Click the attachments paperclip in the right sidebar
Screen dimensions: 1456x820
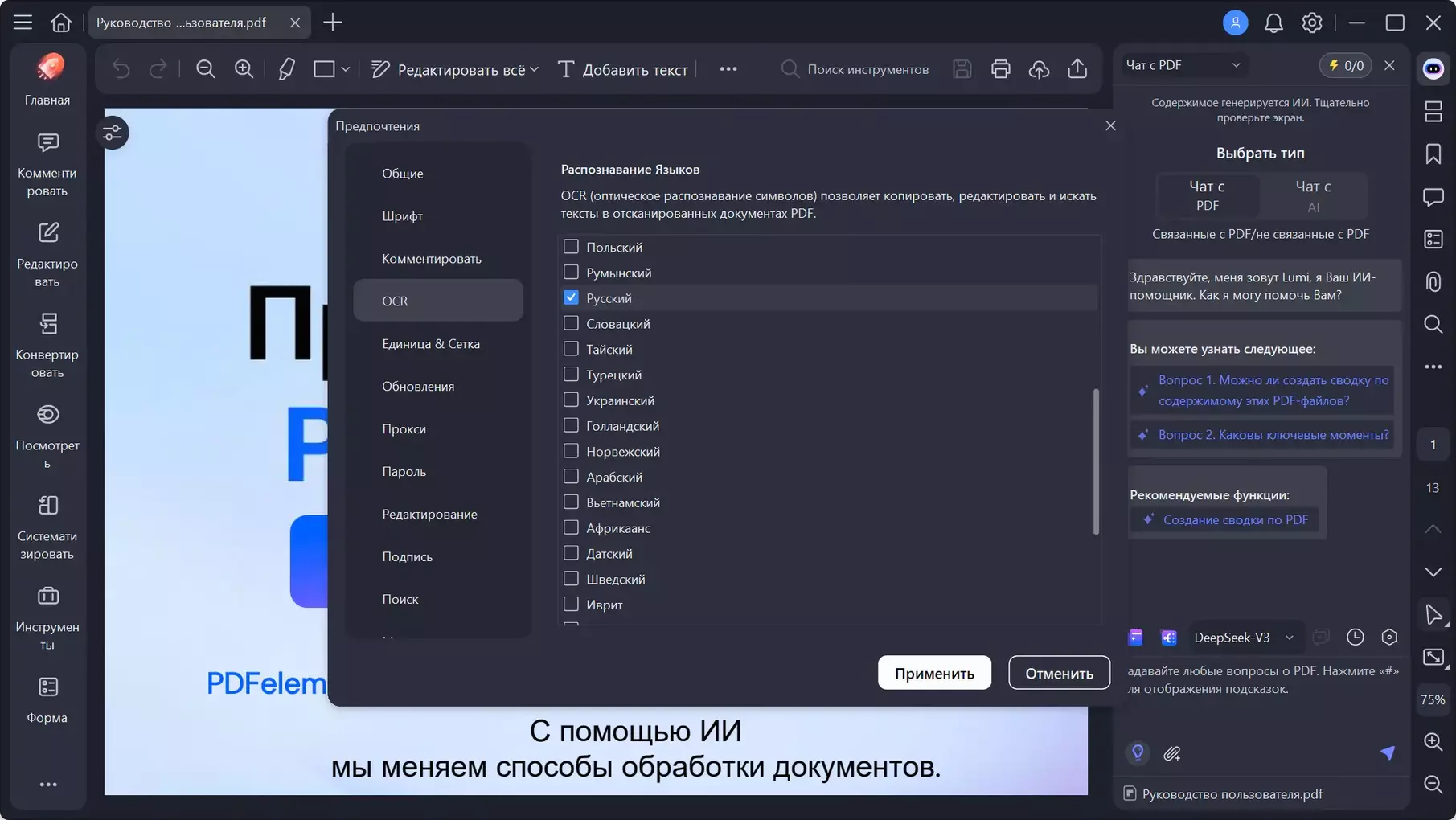pyautogui.click(x=1433, y=281)
